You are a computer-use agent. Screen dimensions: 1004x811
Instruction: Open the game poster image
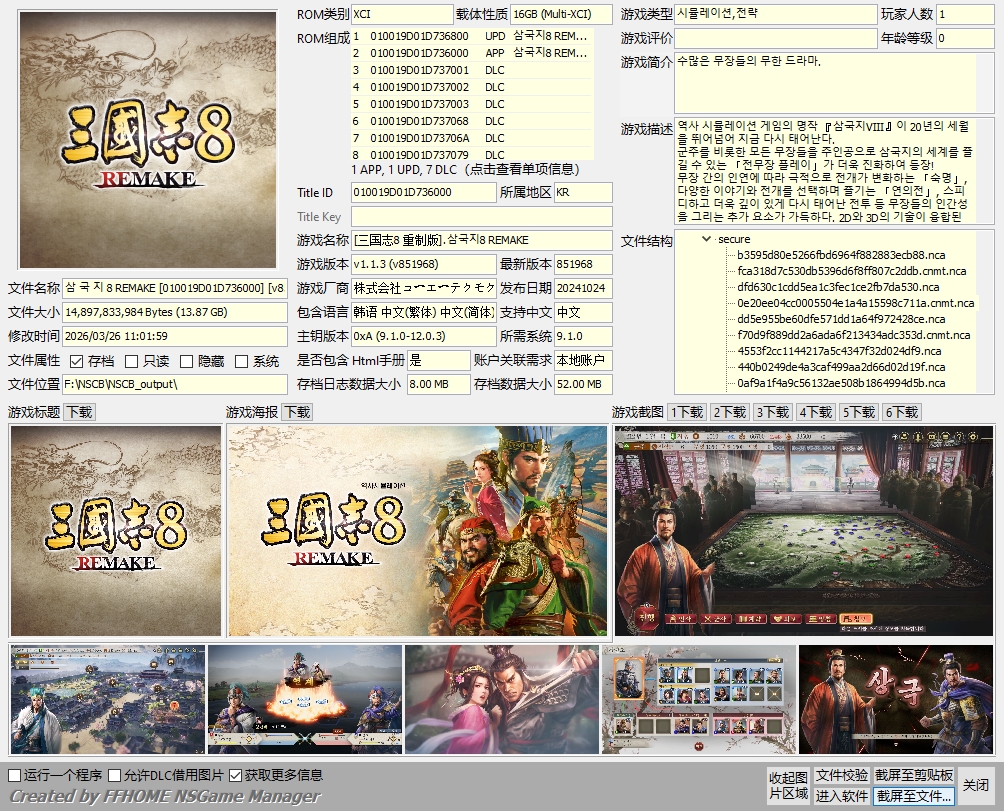(x=417, y=531)
